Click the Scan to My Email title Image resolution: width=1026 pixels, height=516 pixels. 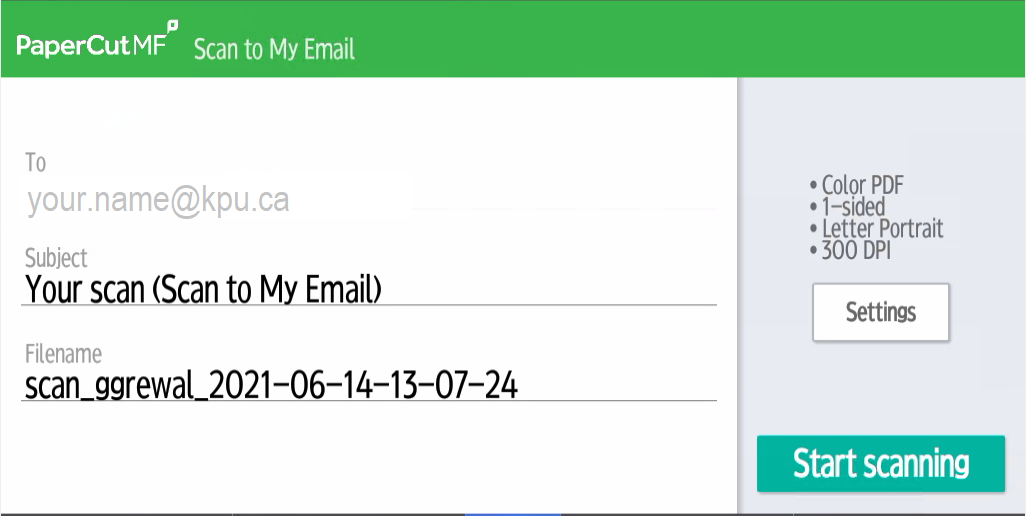click(274, 49)
